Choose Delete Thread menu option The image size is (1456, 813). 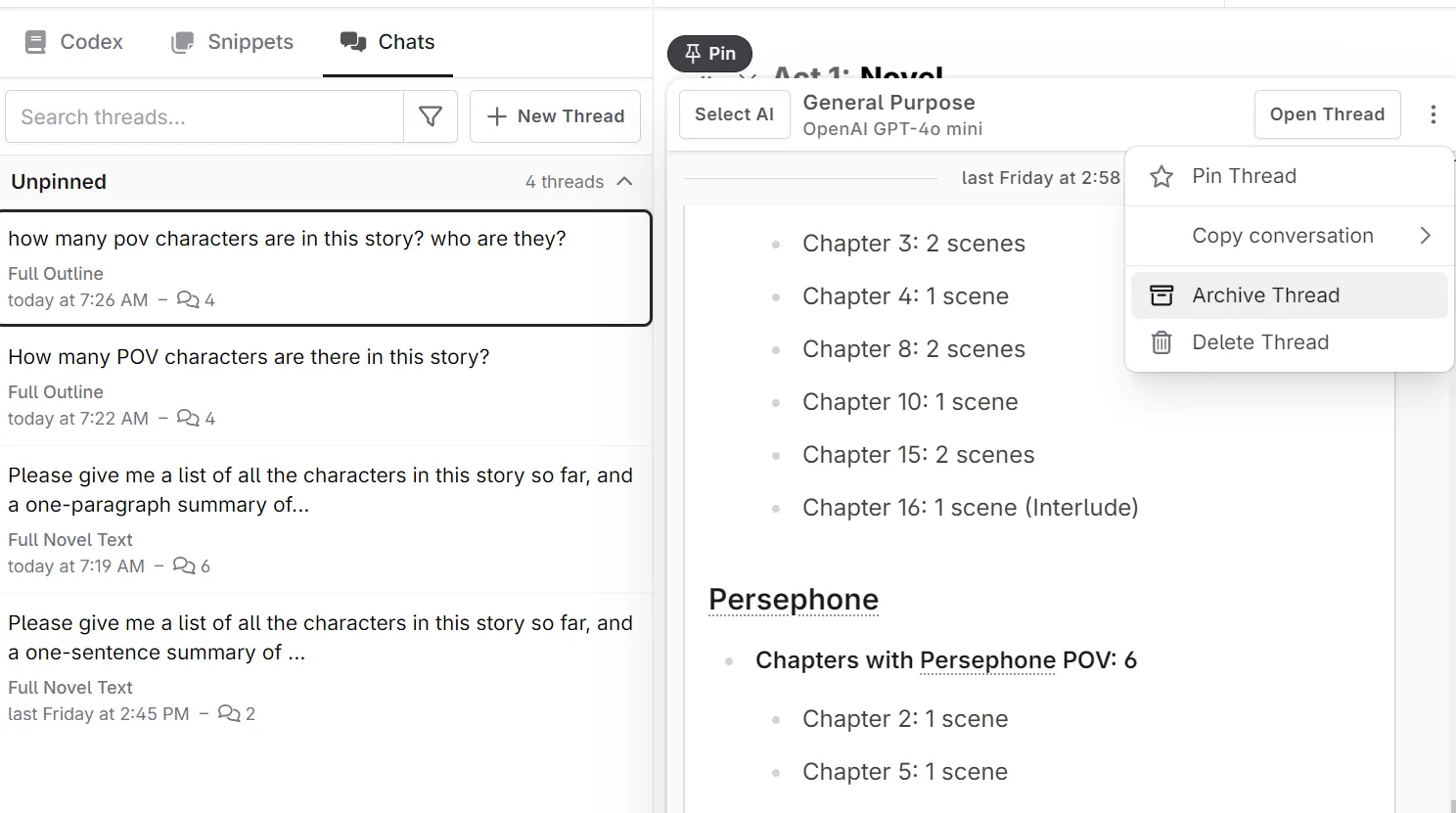[1260, 342]
